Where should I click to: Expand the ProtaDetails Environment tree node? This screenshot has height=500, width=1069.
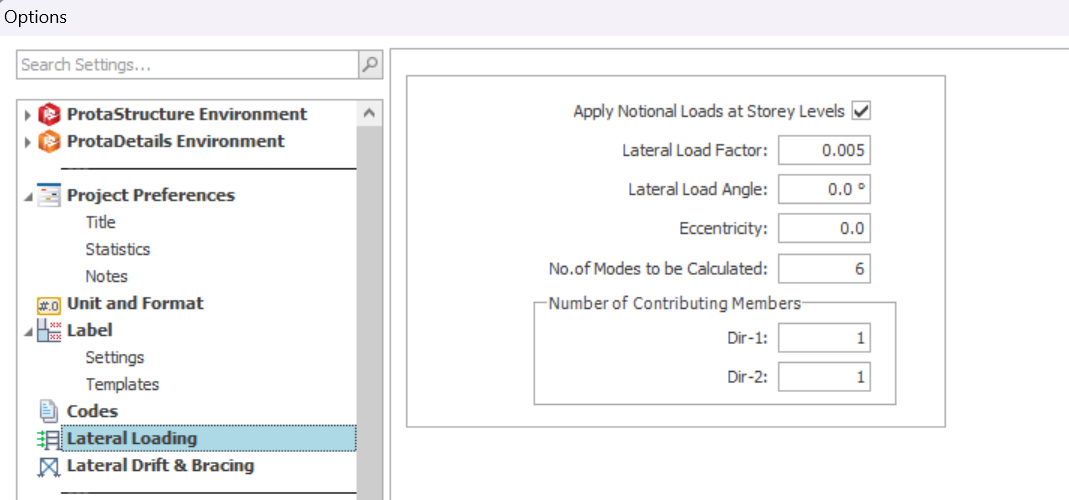[28, 143]
